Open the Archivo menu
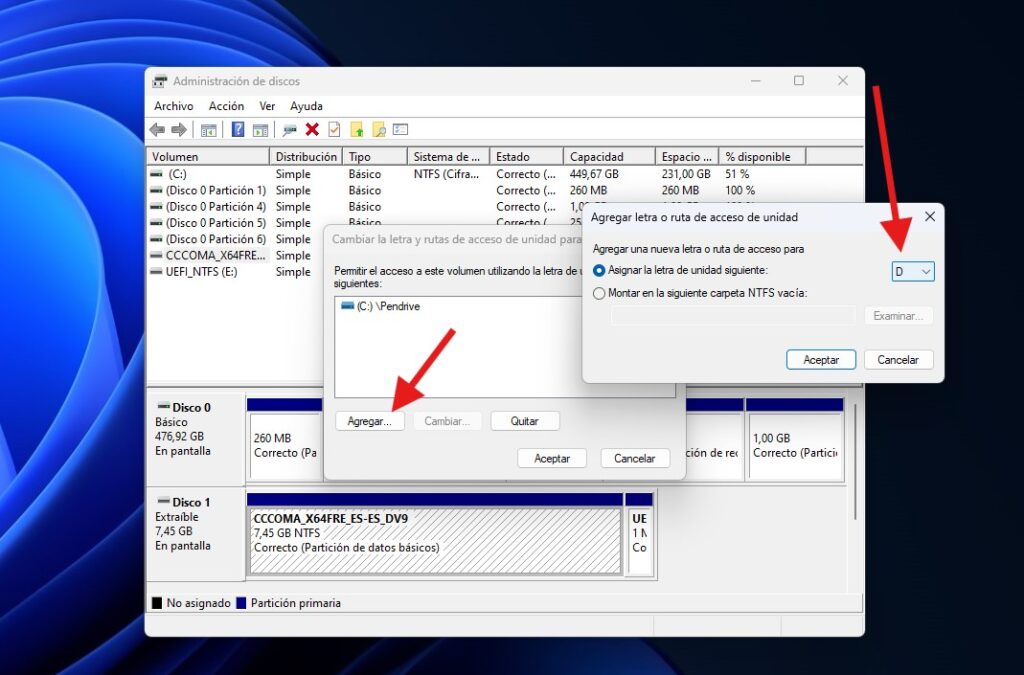Screen dimensions: 1024x675 [x=174, y=106]
